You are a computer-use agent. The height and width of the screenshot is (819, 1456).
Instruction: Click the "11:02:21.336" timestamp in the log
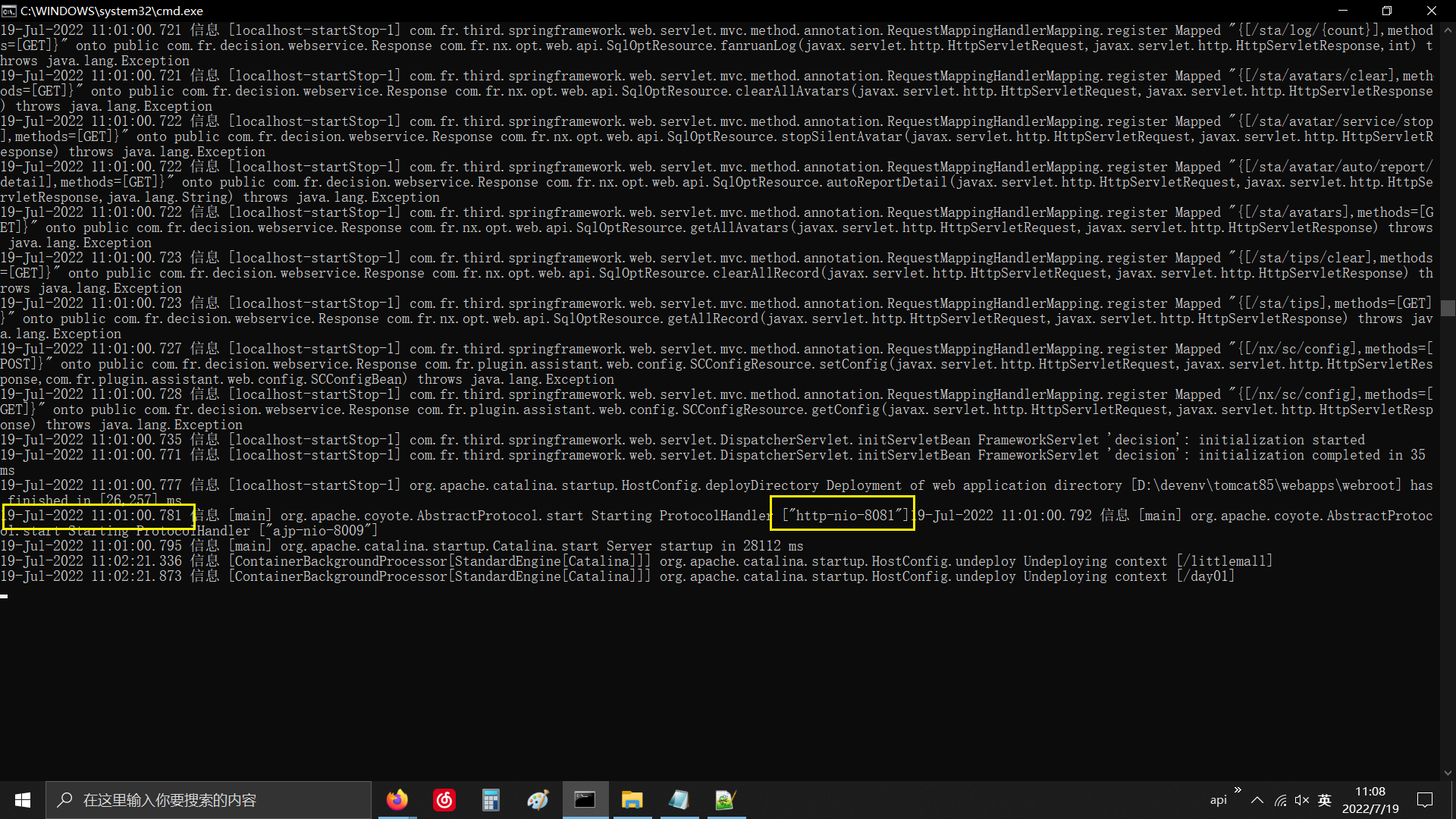136,561
